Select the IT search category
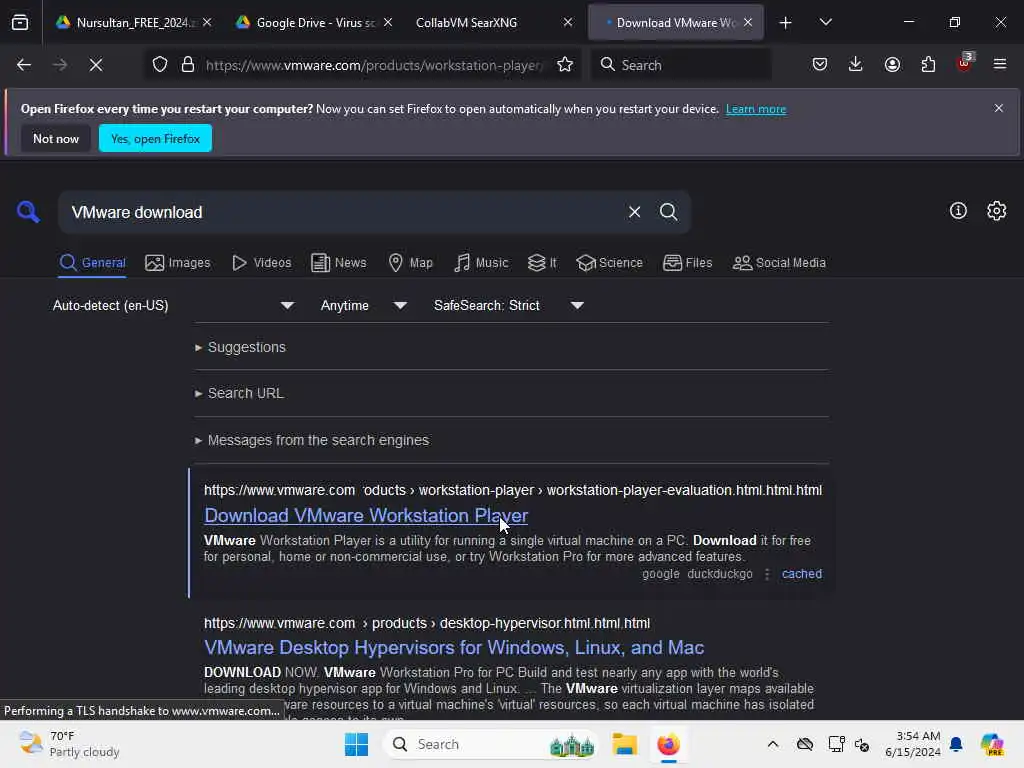 coord(542,263)
